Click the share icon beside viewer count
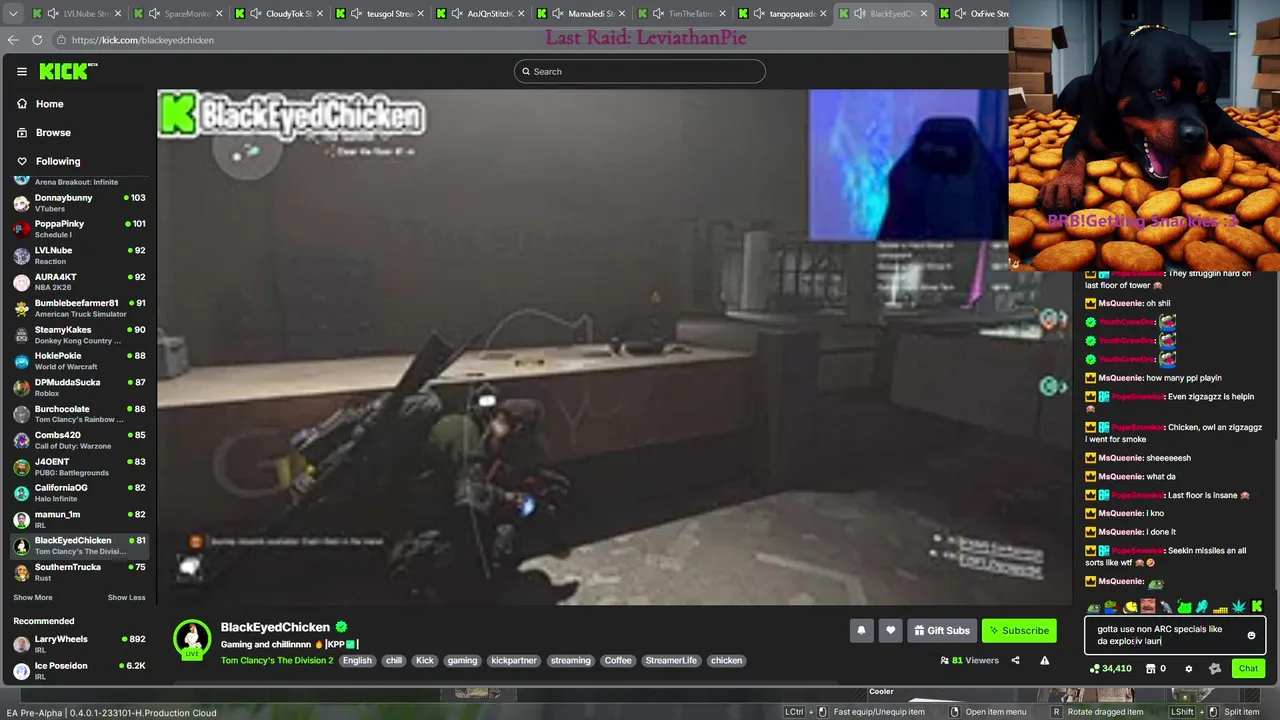Image resolution: width=1280 pixels, height=720 pixels. click(1015, 660)
